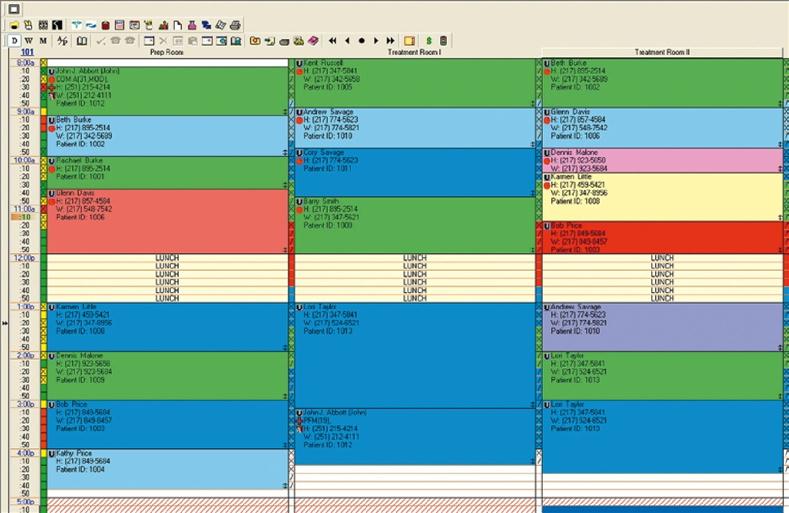Viewport: 789px width, 513px height.
Task: Click the pink flask icon in toolbar
Action: pos(191,24)
